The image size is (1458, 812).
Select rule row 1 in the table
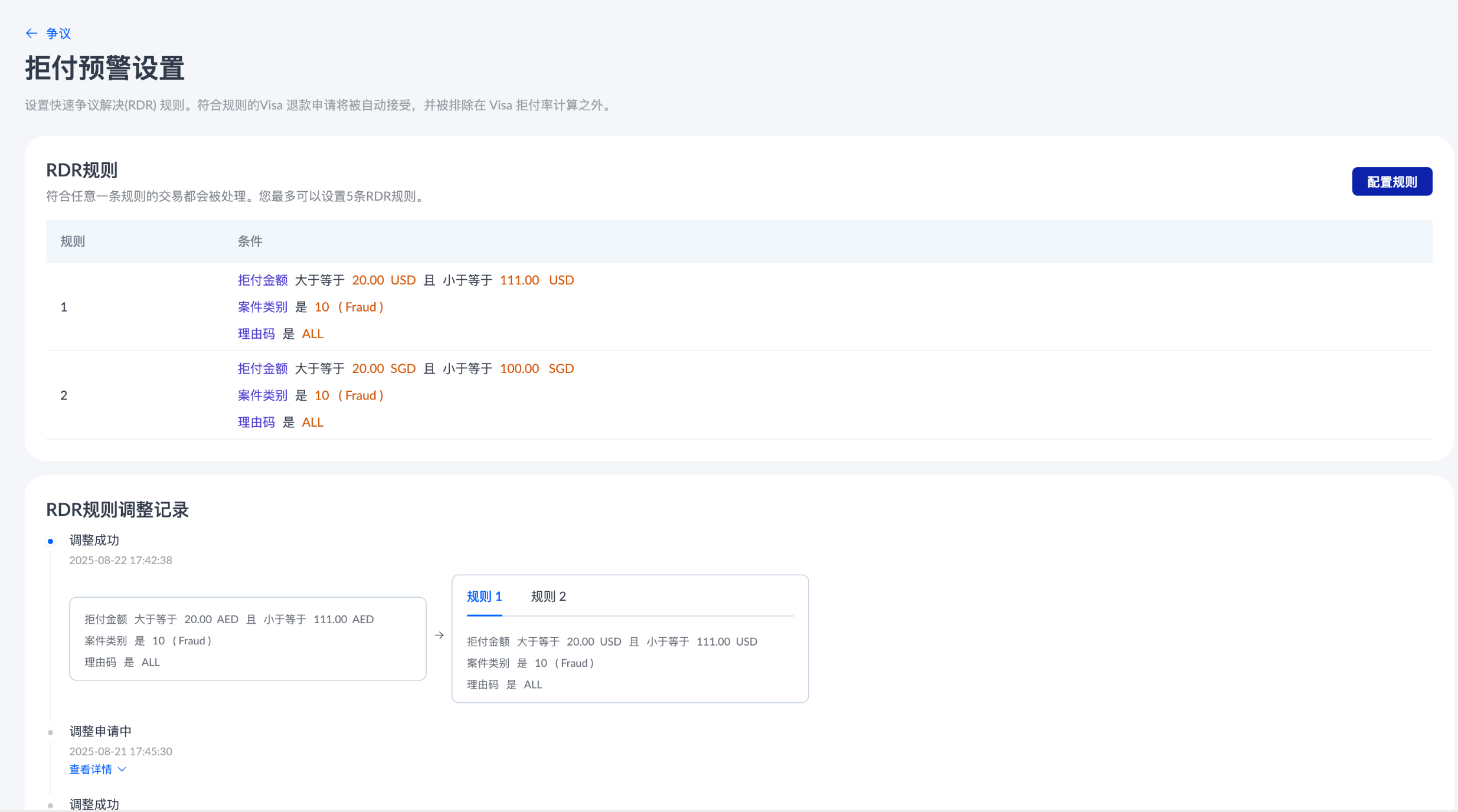pos(64,307)
